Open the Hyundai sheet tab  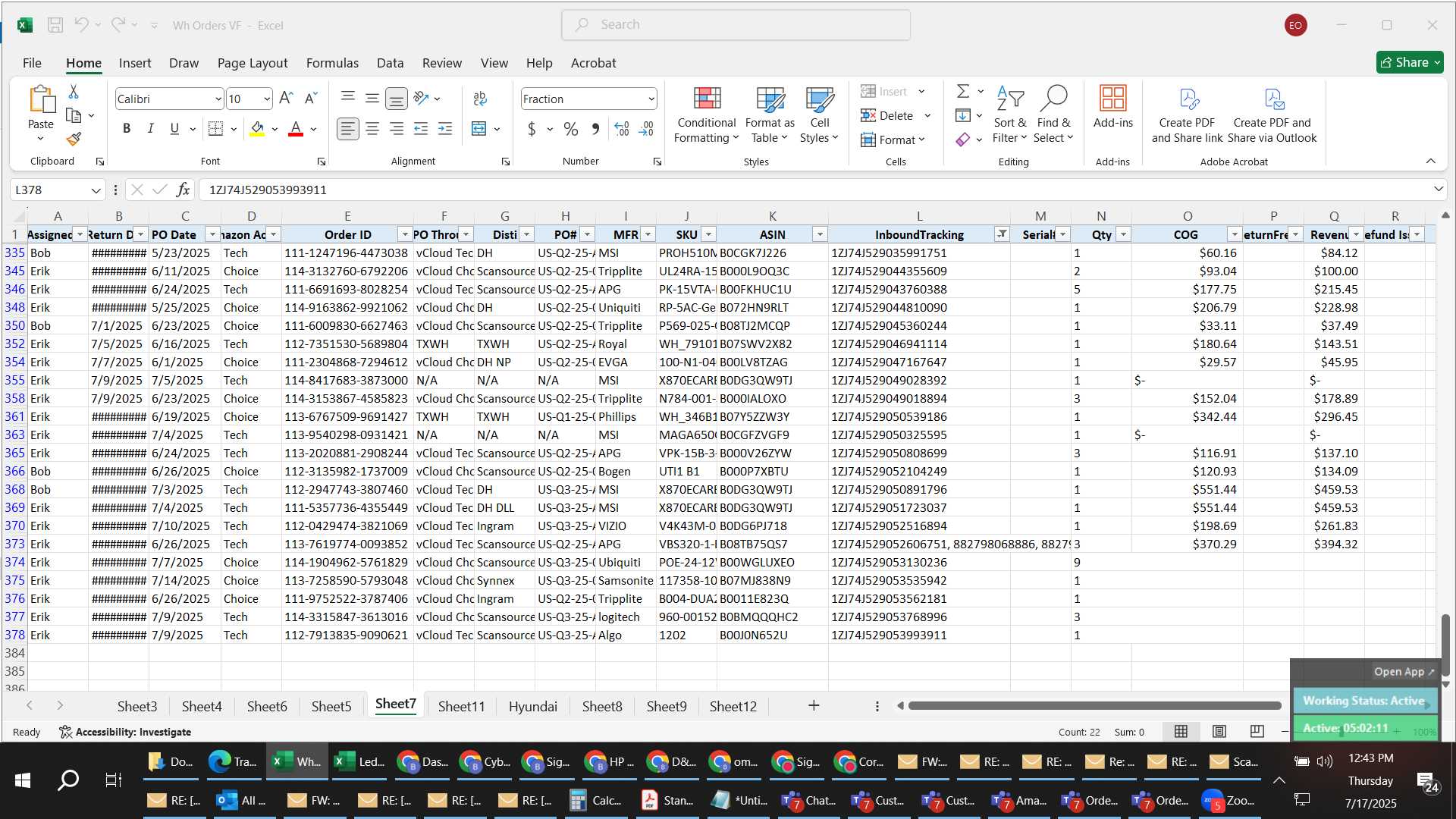click(532, 706)
